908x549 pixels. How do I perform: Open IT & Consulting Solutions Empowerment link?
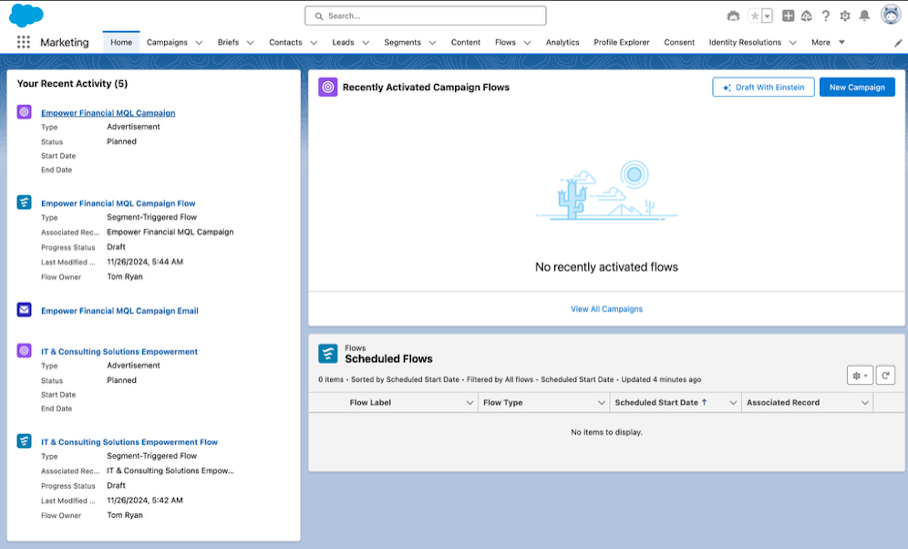click(x=119, y=352)
